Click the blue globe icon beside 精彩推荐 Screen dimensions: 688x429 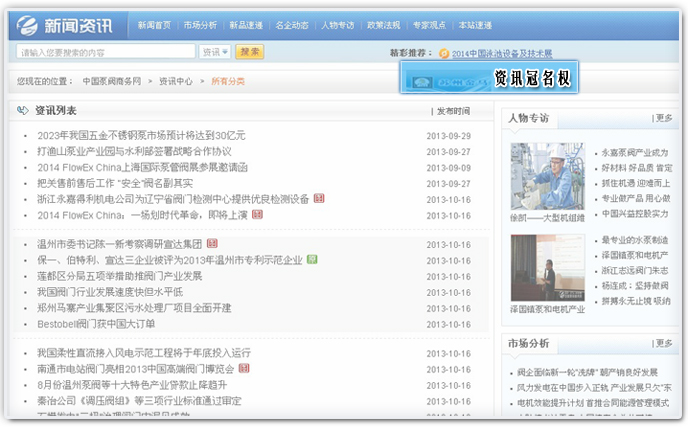443,53
